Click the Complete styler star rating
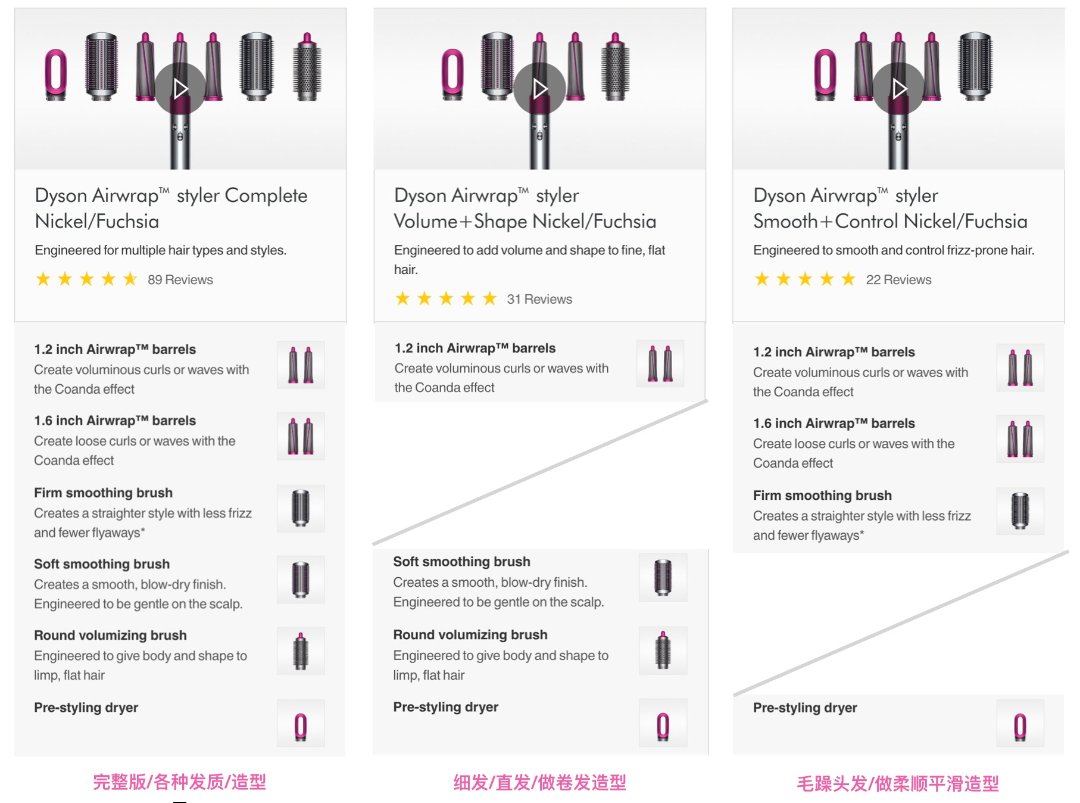The height and width of the screenshot is (803, 1080). (x=86, y=280)
